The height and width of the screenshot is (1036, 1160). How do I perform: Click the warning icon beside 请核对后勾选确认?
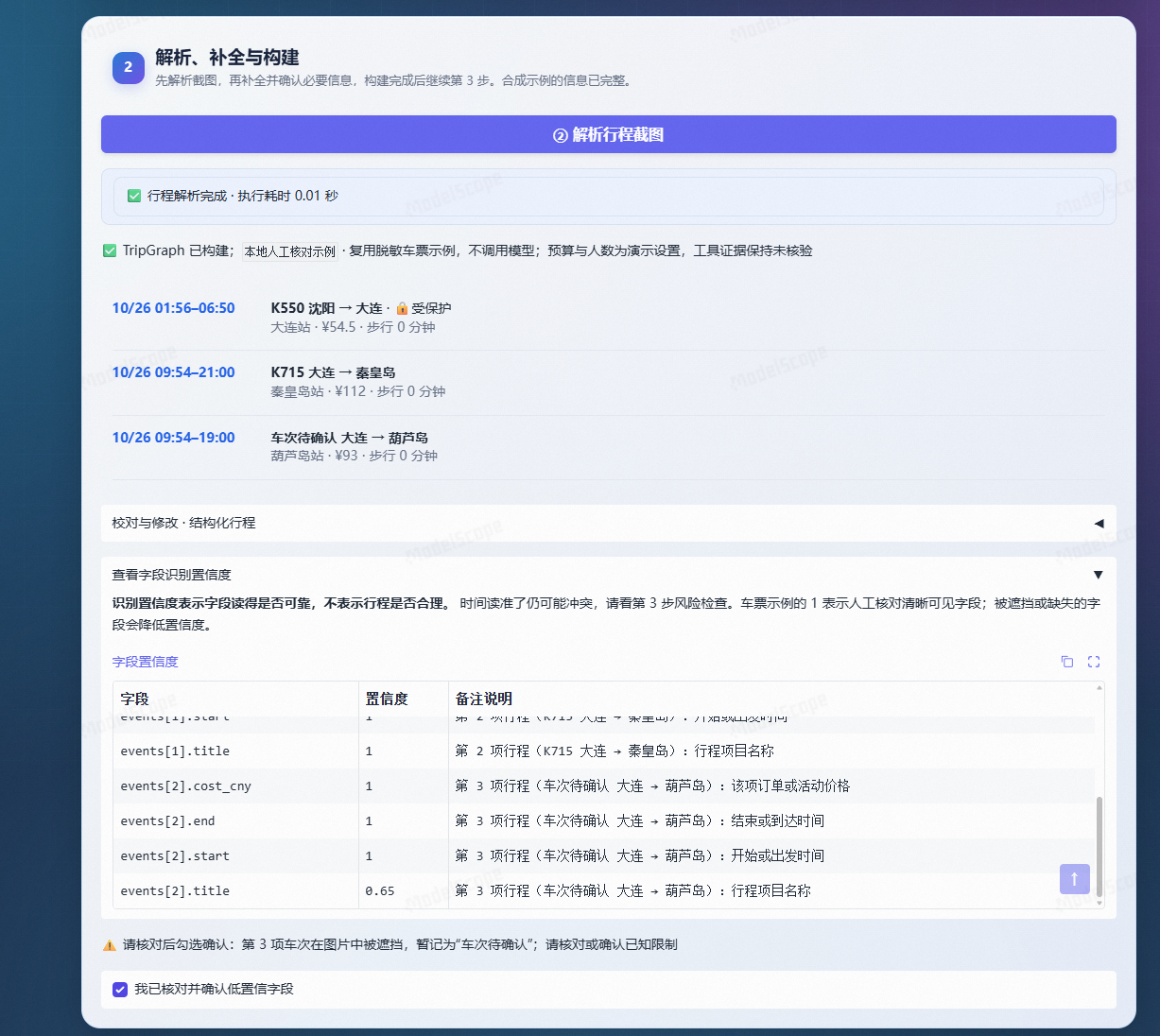click(110, 944)
